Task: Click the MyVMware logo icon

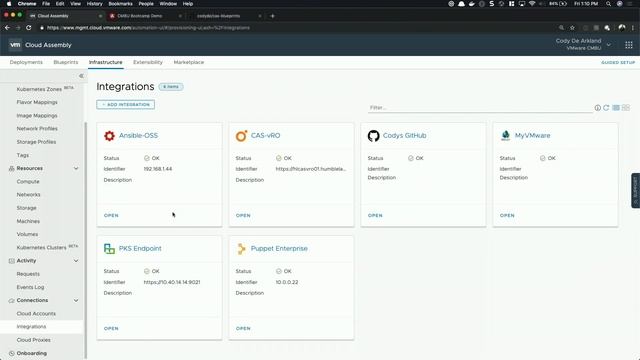Action: pos(505,136)
